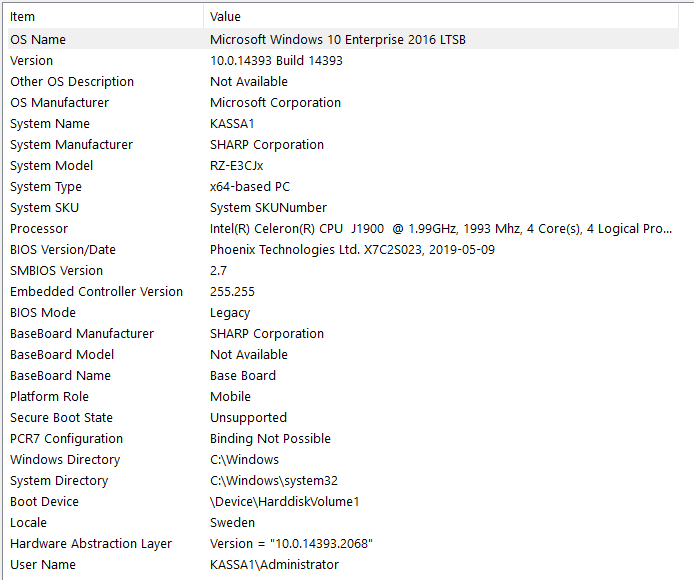
Task: Select the User Name row
Action: 43,565
